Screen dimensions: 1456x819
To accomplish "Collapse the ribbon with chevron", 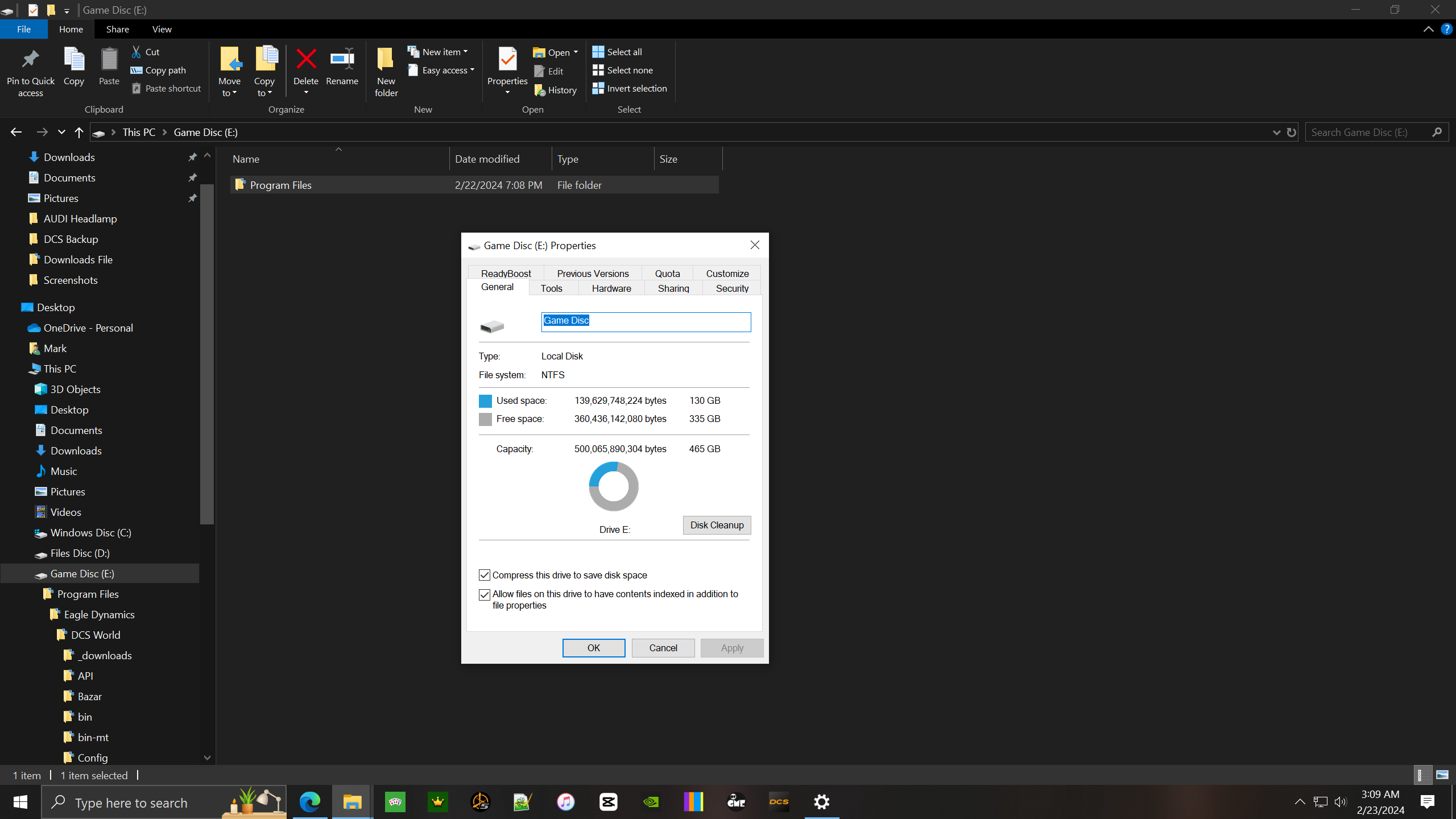I will 1429,29.
